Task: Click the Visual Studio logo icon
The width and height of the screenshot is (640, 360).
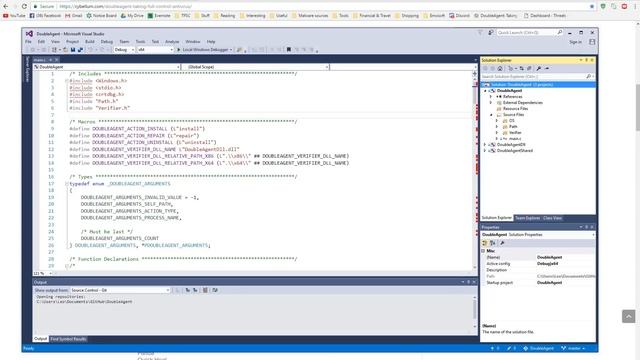Action: click(x=29, y=33)
